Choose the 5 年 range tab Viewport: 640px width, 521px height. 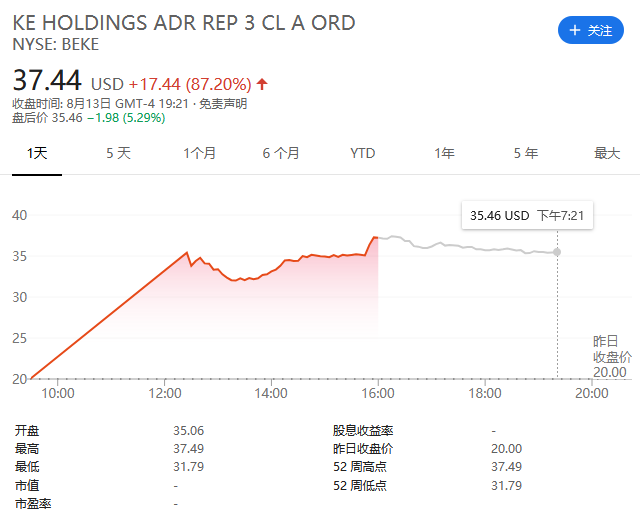525,153
